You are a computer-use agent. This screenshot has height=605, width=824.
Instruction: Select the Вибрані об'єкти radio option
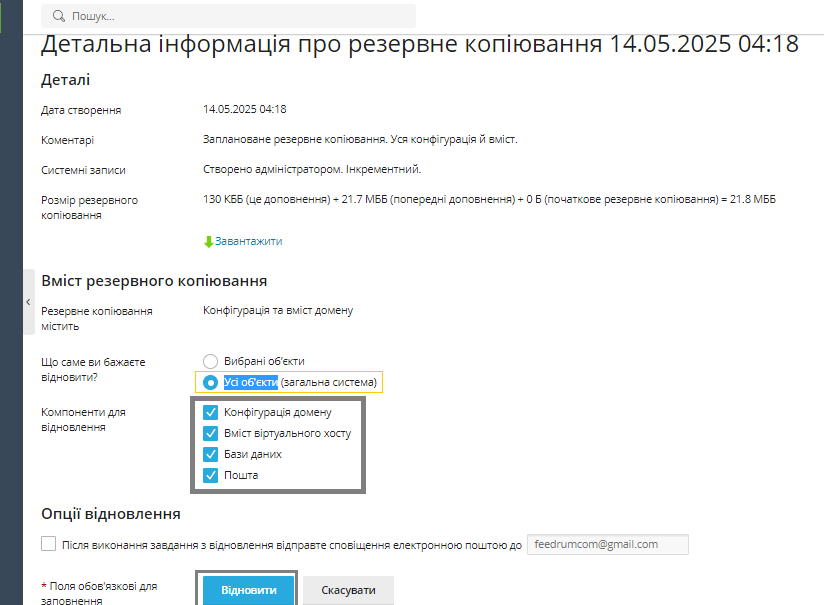[x=210, y=361]
